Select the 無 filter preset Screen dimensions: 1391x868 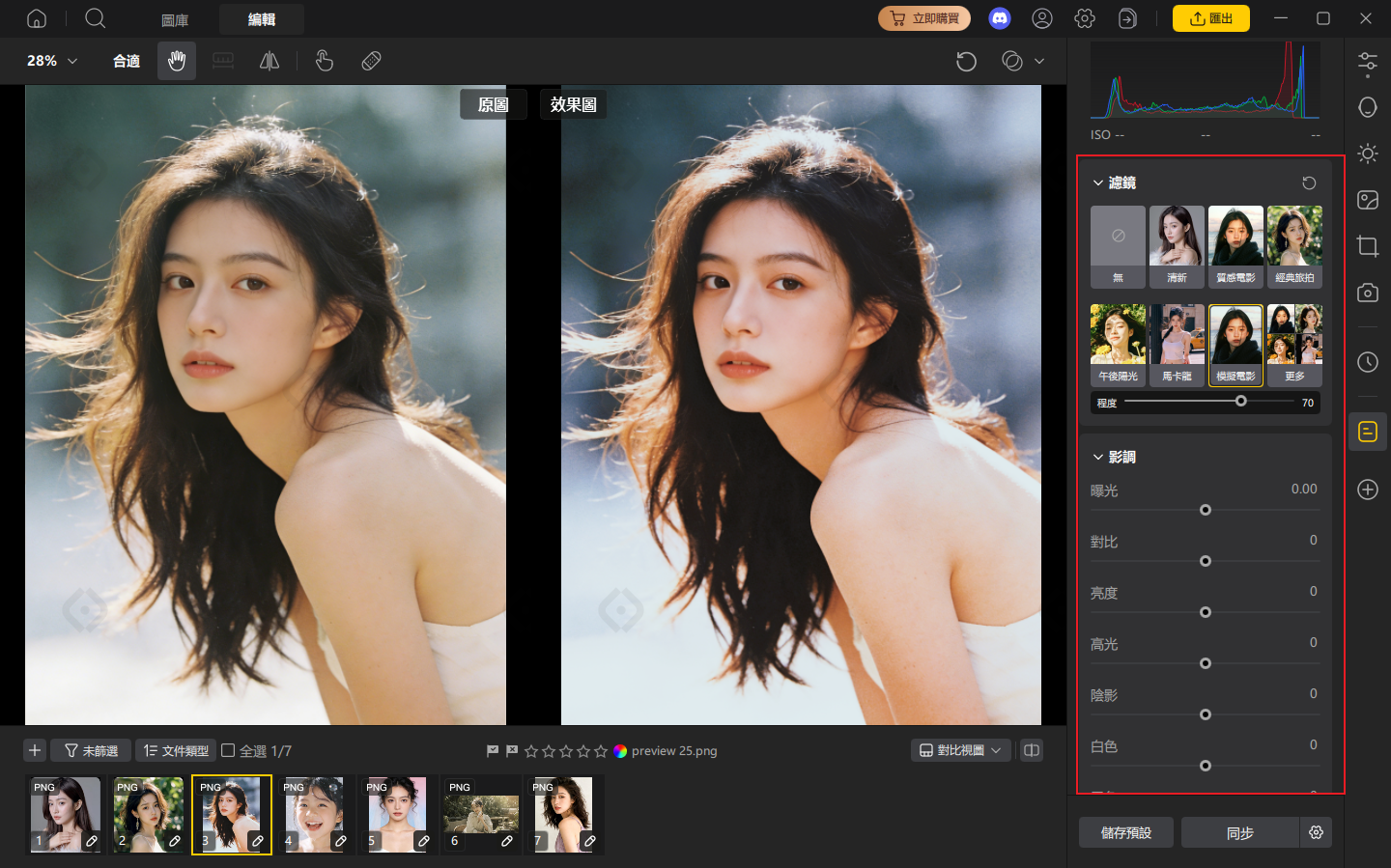pos(1118,246)
